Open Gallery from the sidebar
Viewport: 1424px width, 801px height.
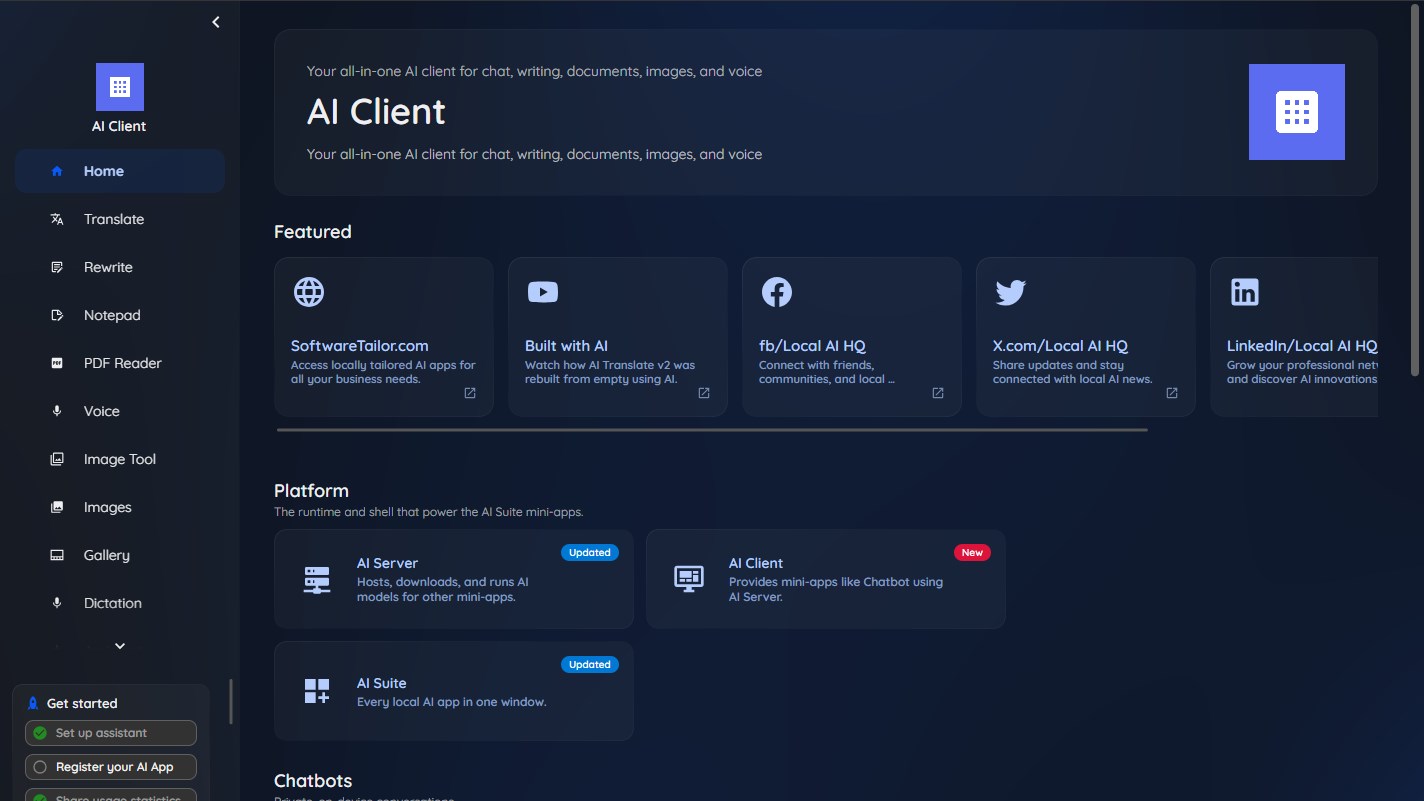point(119,555)
